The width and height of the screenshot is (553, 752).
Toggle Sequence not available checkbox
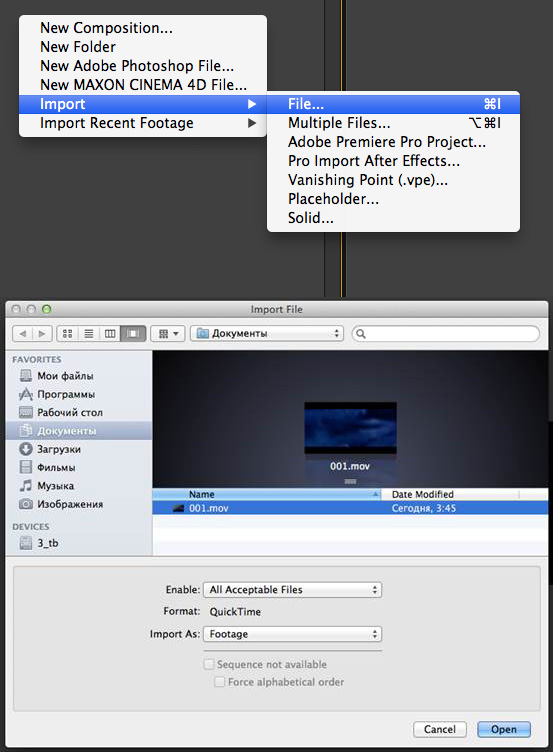(x=209, y=664)
